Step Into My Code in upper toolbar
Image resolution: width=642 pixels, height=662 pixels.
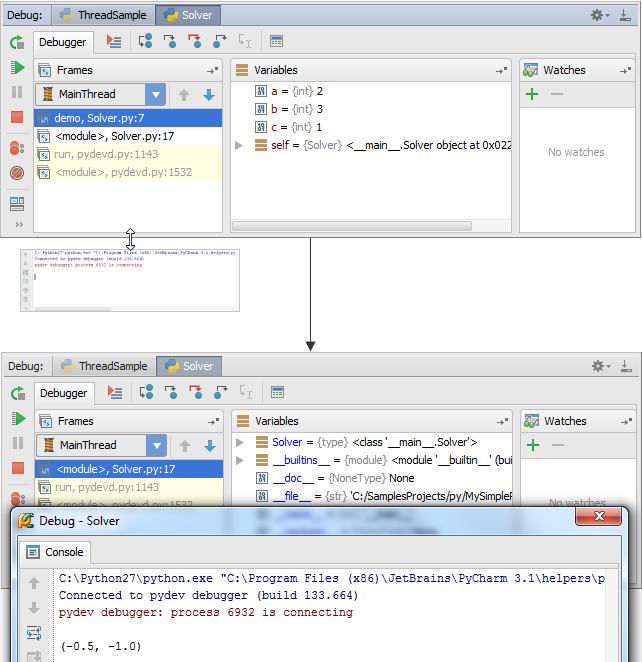[x=195, y=41]
